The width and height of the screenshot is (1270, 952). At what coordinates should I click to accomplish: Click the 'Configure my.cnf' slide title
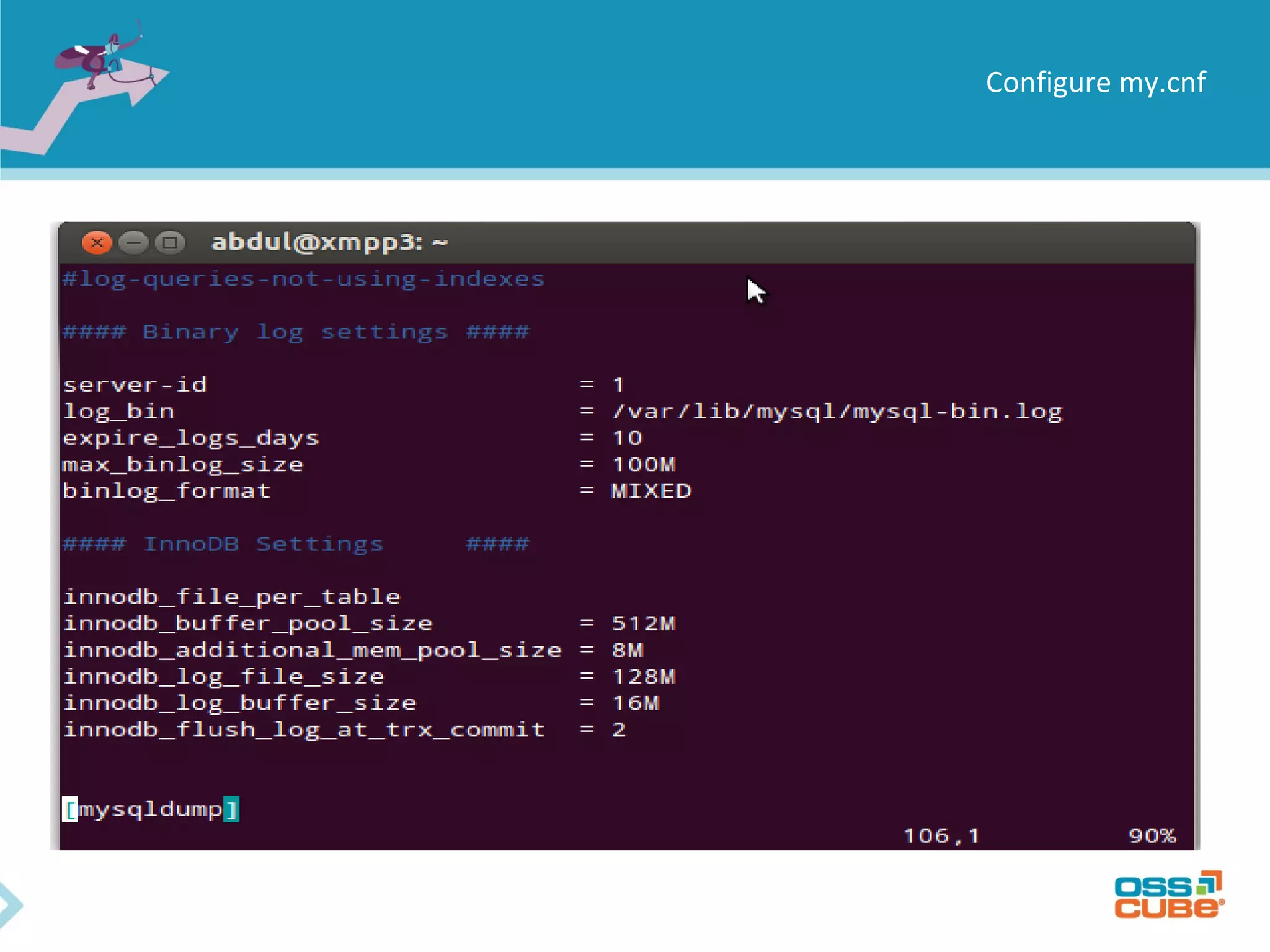pyautogui.click(x=1096, y=82)
